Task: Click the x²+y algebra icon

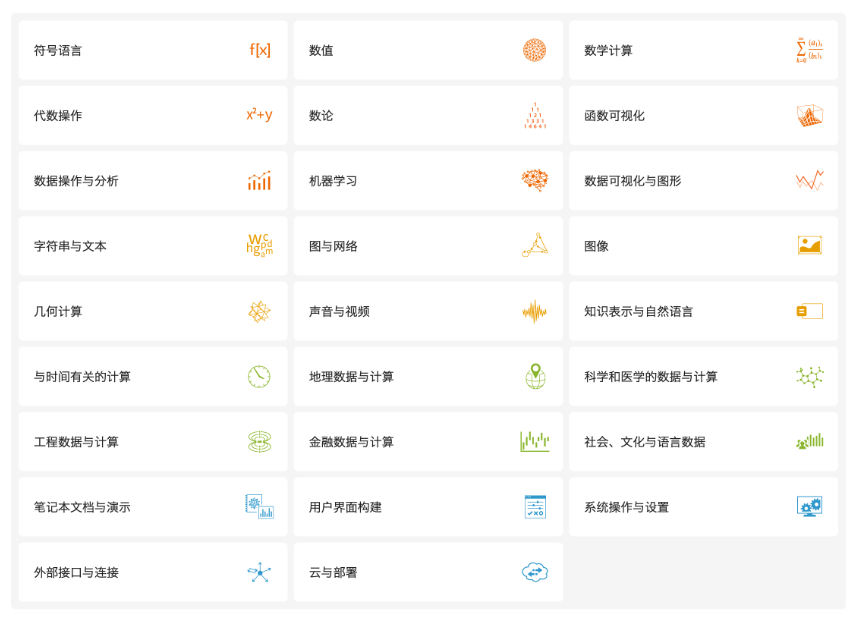Action: [x=259, y=115]
